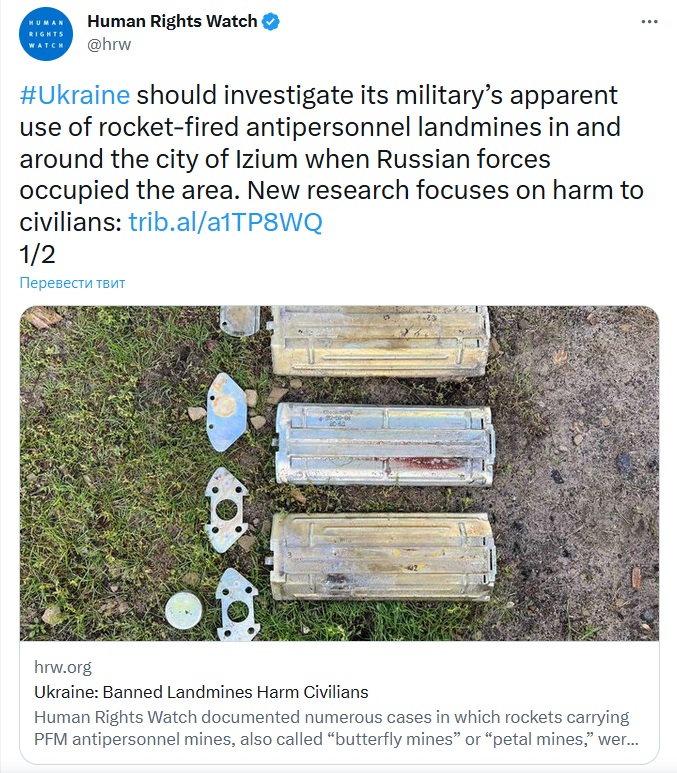Image resolution: width=677 pixels, height=773 pixels.
Task: Open the Banned Landmines Harm Civilians headline
Action: click(x=201, y=692)
